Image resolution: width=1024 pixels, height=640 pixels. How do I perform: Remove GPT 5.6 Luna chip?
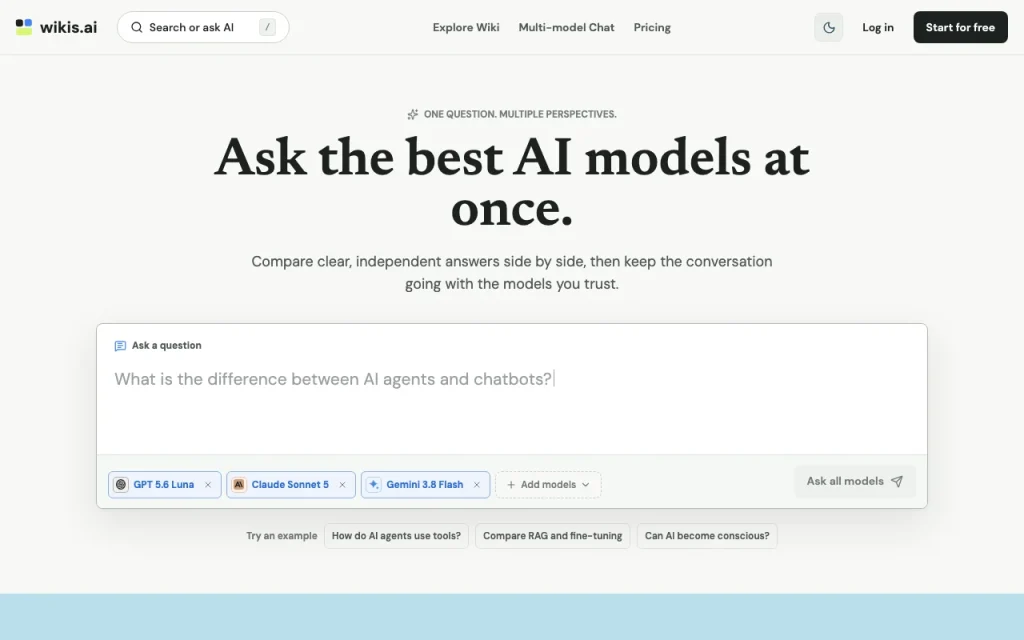click(208, 485)
